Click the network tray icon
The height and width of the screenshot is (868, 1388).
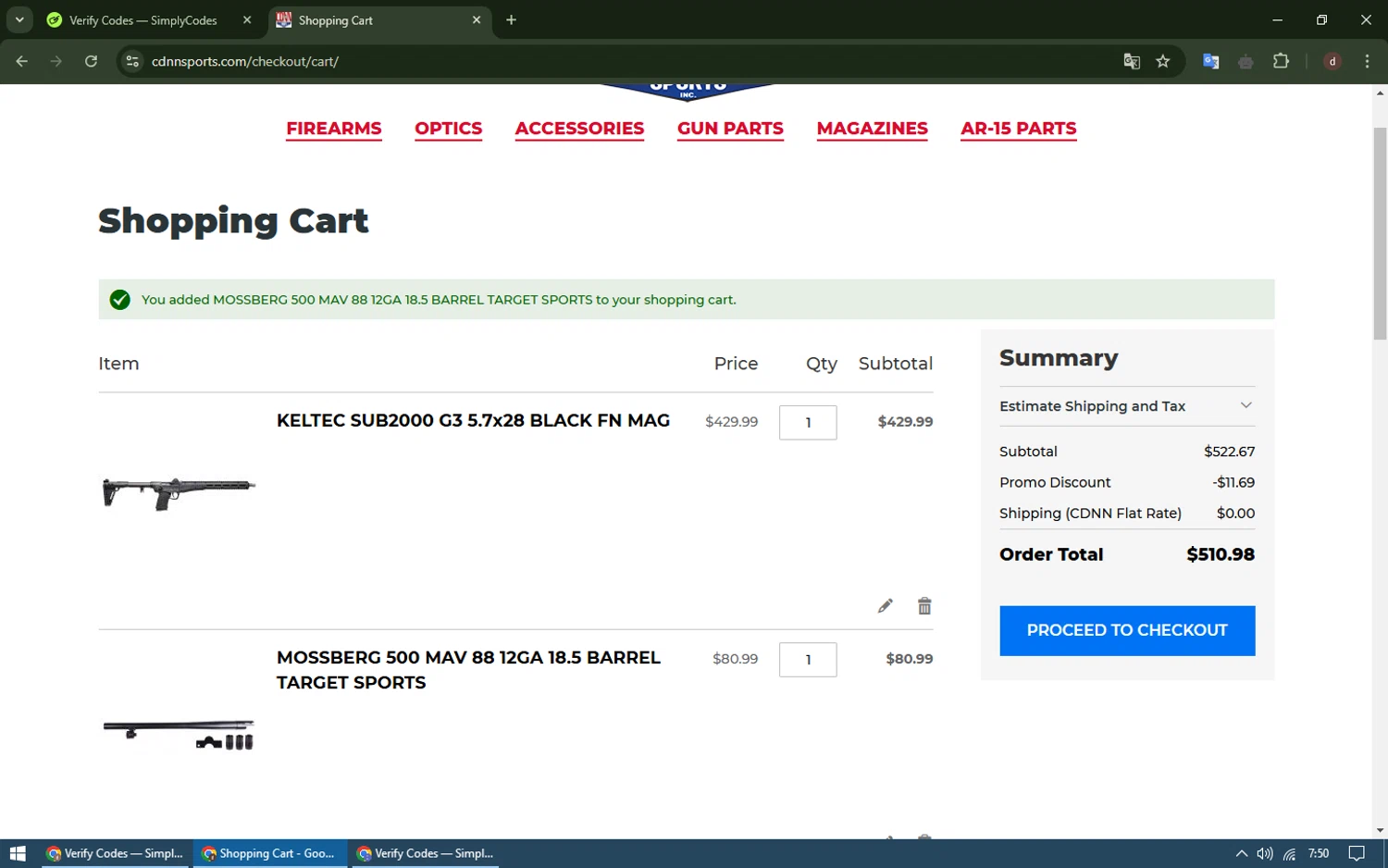(x=1289, y=853)
